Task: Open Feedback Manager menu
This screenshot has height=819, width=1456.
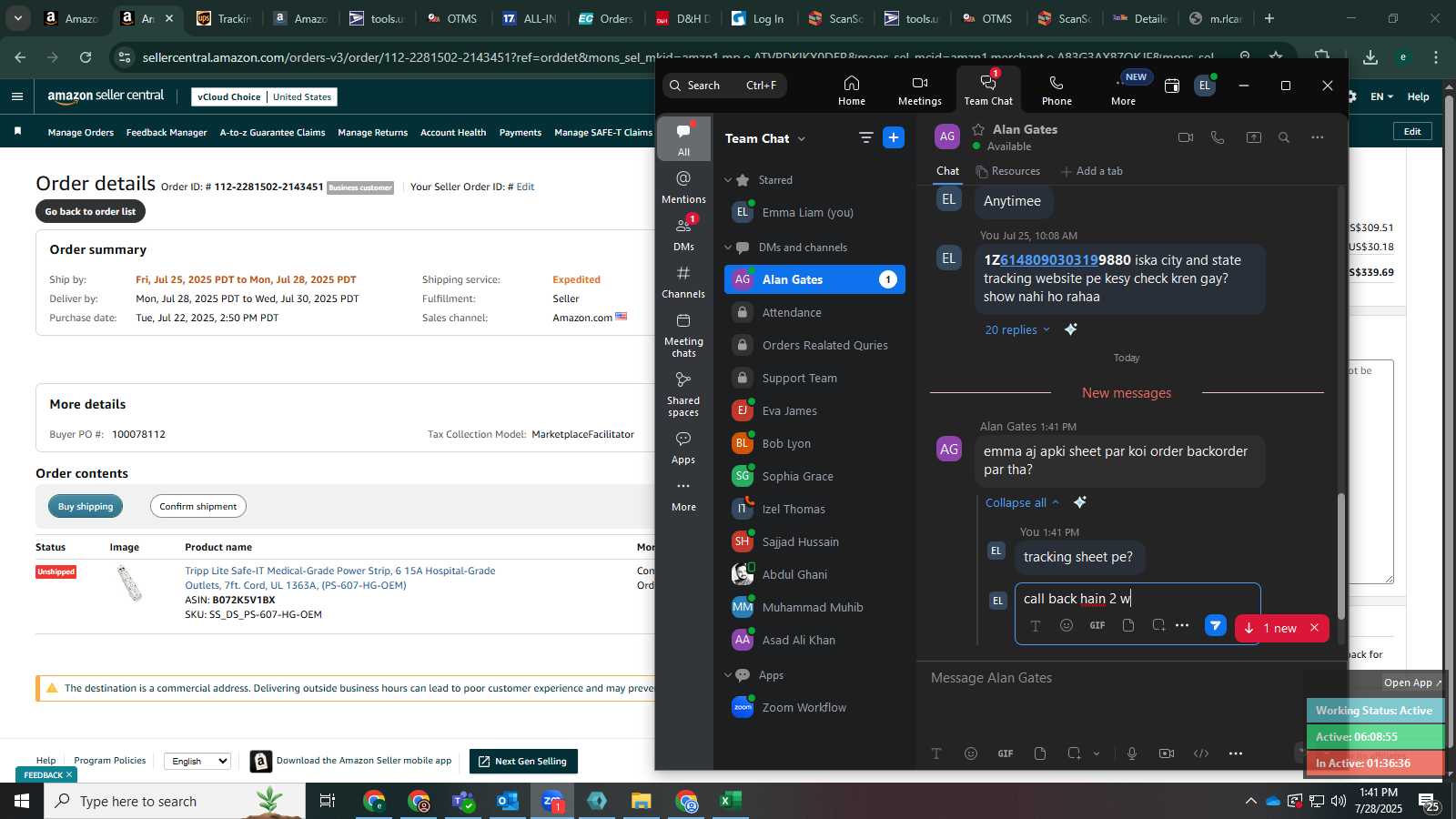Action: pos(167,132)
